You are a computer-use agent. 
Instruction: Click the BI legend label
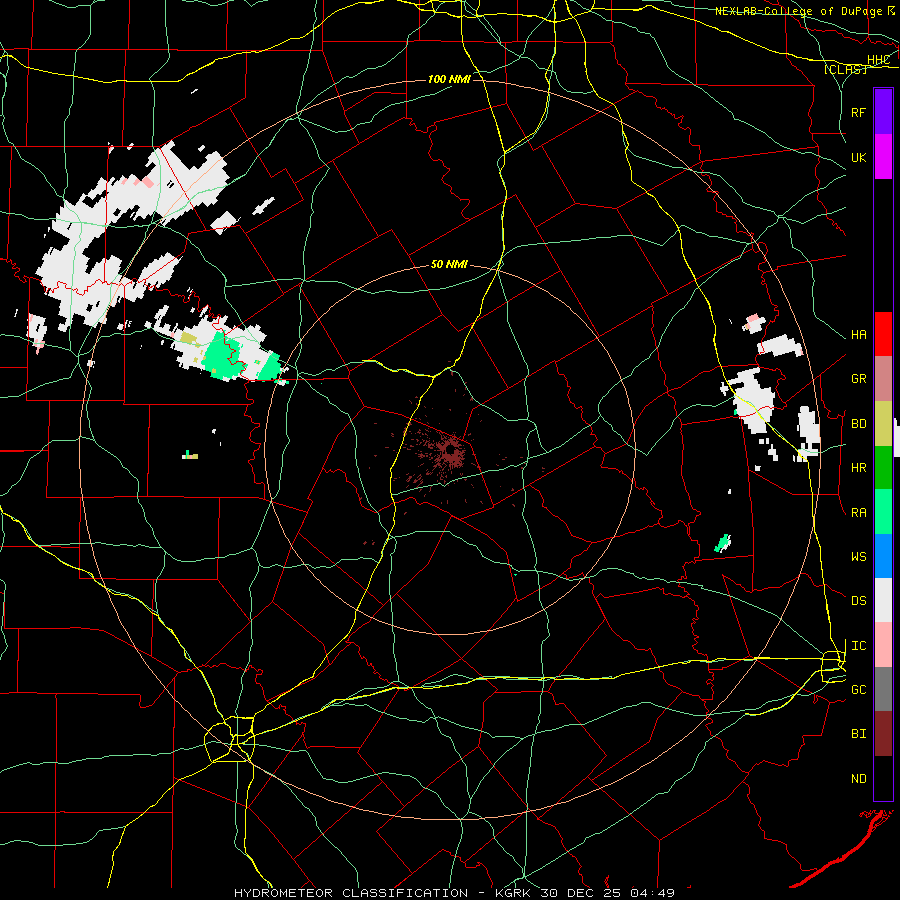pos(858,734)
